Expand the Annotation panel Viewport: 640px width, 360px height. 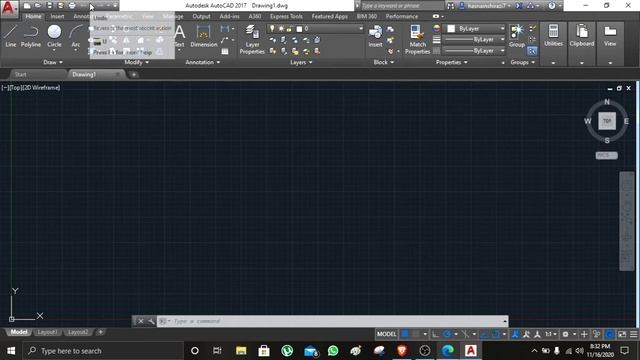[x=203, y=62]
